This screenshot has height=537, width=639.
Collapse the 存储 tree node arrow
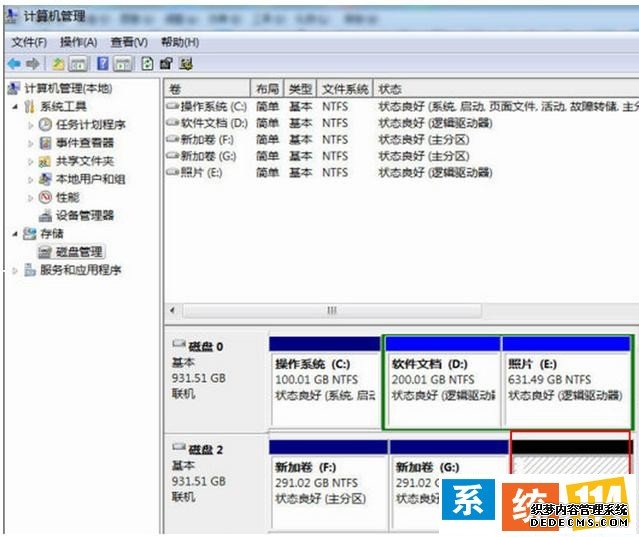pyautogui.click(x=15, y=234)
